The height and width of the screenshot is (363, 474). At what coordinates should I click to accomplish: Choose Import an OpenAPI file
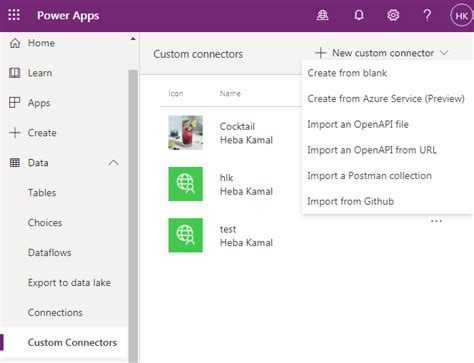point(358,124)
